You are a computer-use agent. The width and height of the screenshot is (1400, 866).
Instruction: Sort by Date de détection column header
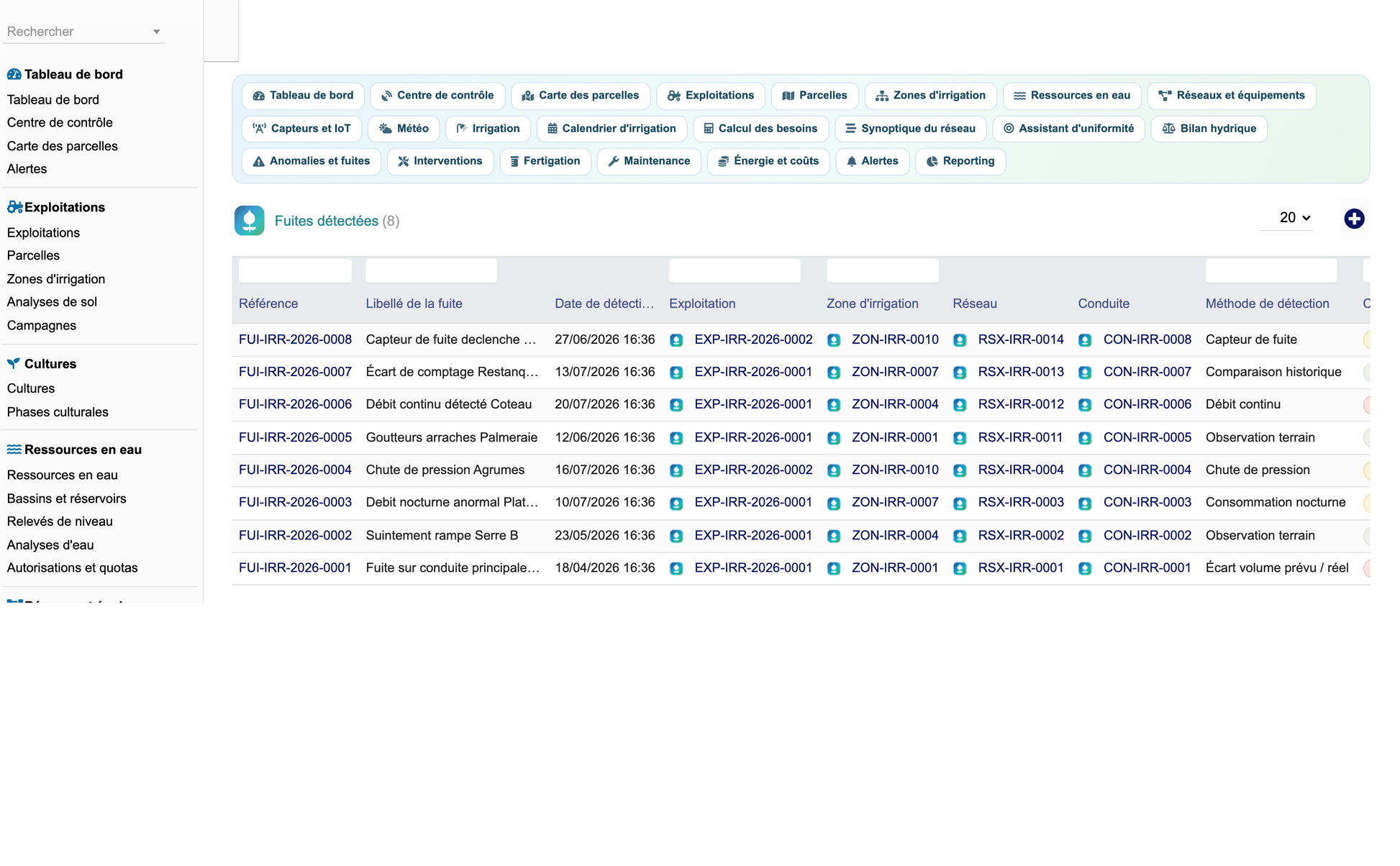(x=604, y=304)
